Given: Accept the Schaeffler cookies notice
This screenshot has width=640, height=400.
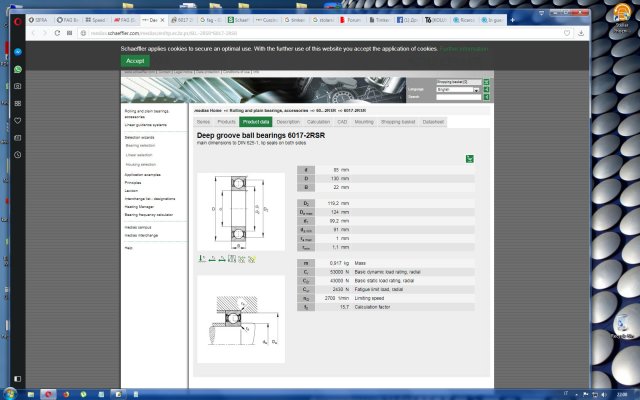Looking at the screenshot, I should [x=135, y=61].
